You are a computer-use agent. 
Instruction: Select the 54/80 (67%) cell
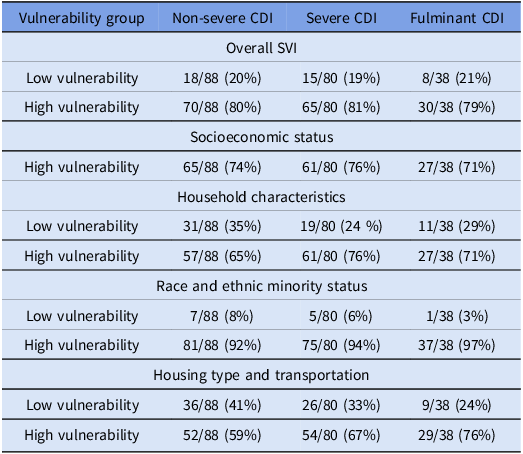coord(341,435)
